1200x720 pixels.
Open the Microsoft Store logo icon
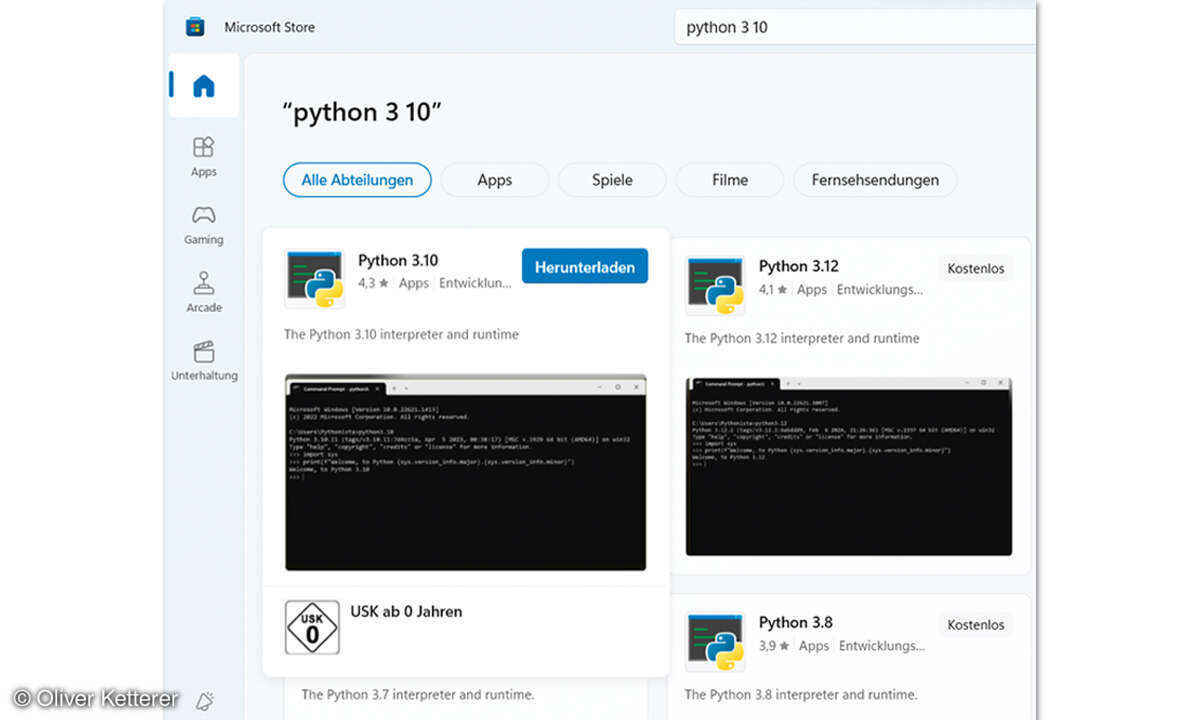(x=195, y=27)
